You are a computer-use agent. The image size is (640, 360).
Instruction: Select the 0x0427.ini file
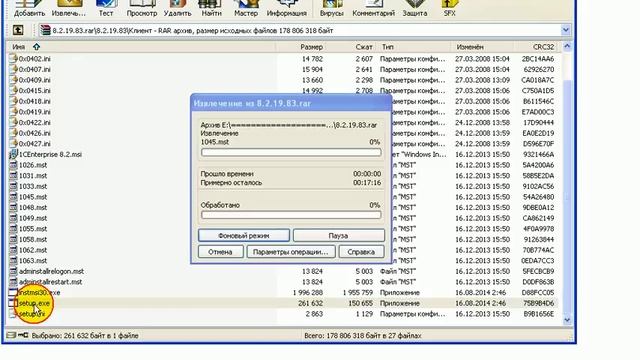[35, 144]
